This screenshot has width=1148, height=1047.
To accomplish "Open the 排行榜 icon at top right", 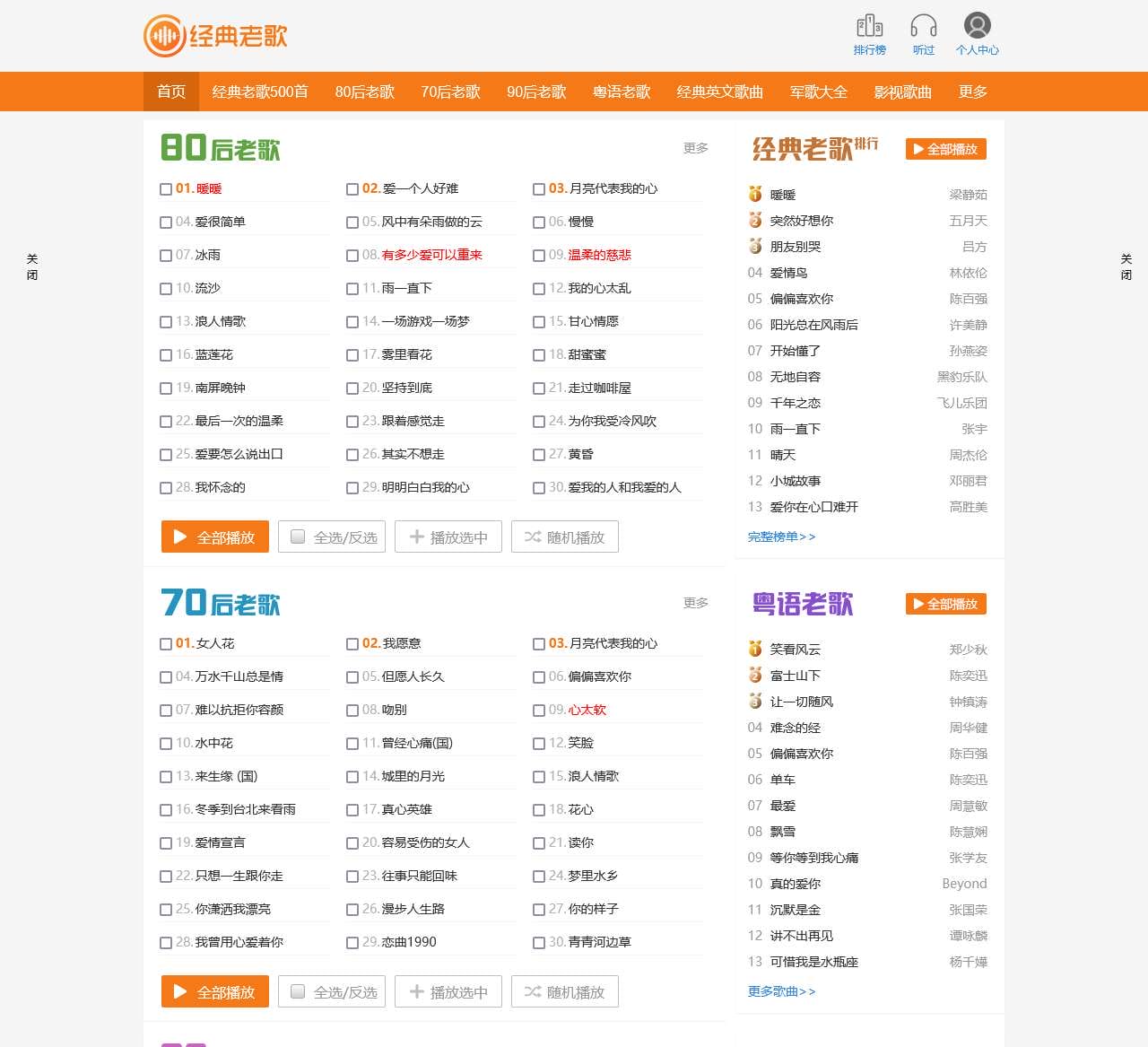I will point(867,32).
